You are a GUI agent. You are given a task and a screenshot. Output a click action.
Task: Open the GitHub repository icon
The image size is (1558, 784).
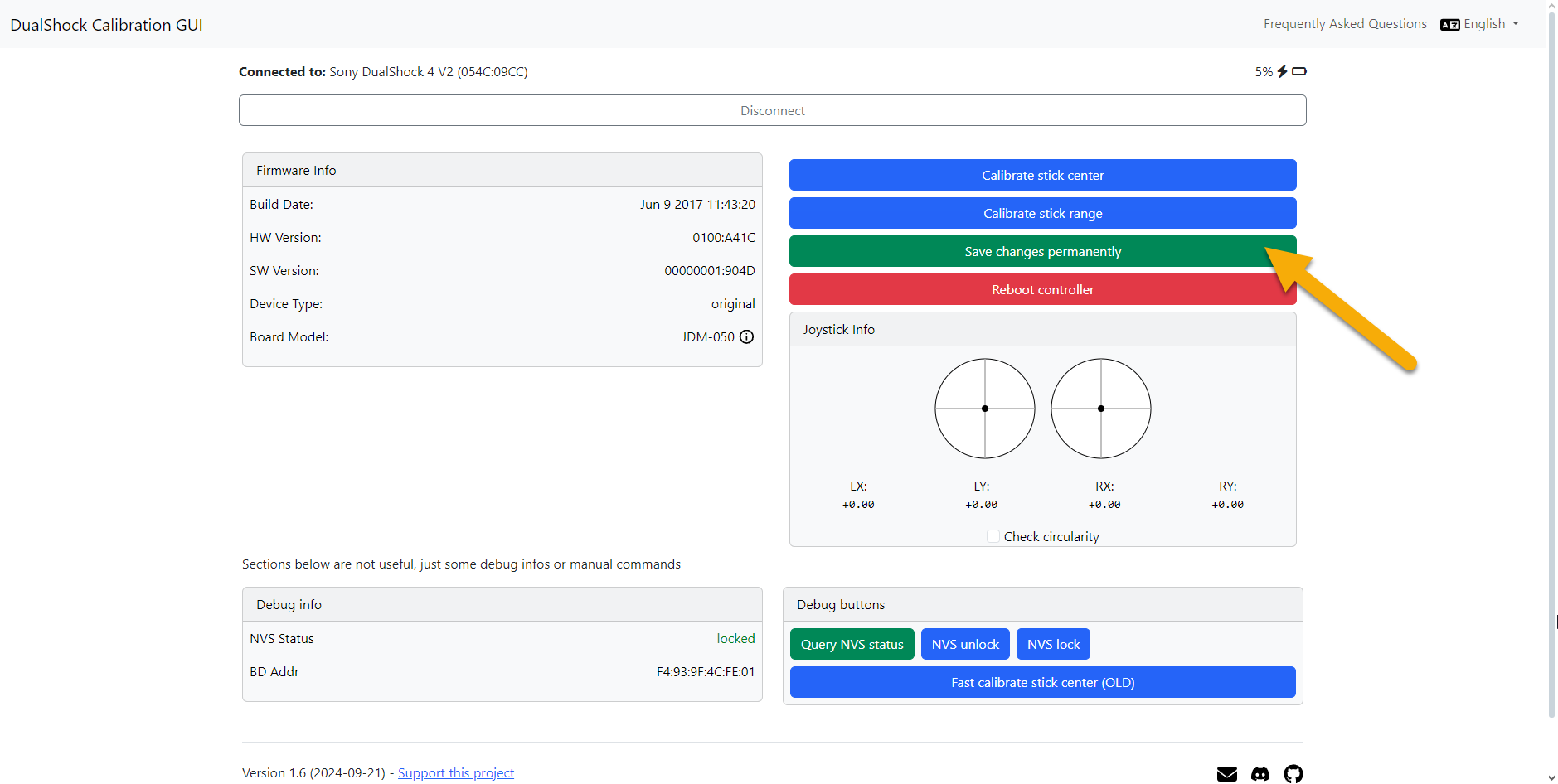pos(1293,774)
